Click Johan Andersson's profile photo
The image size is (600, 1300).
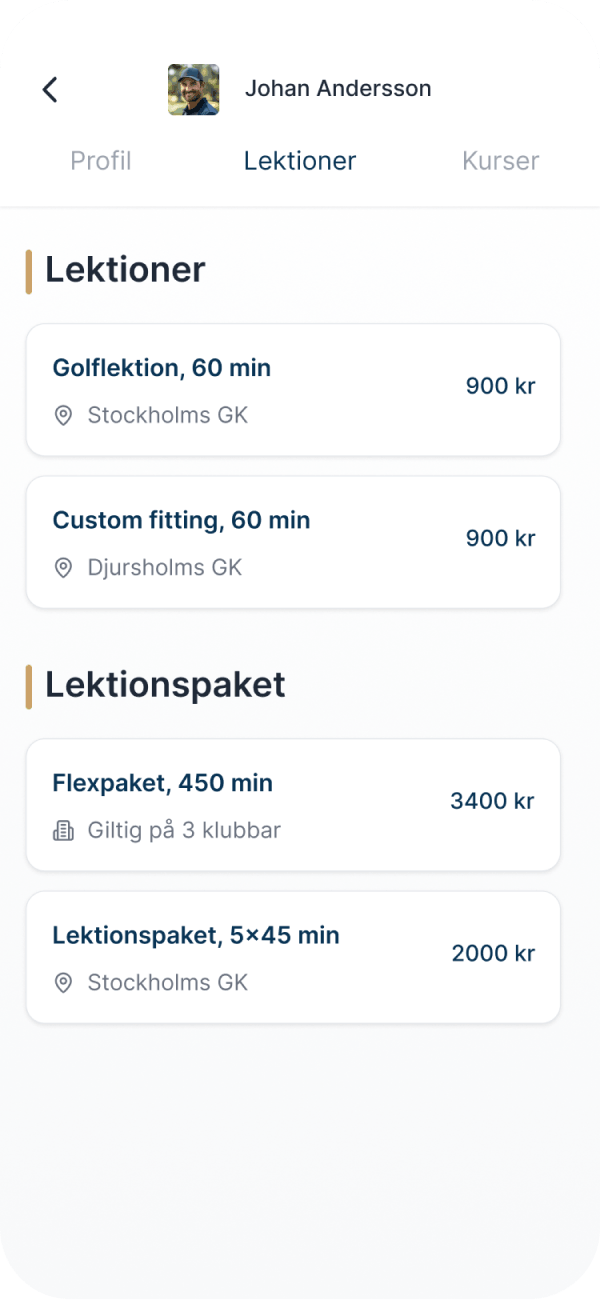[x=193, y=89]
